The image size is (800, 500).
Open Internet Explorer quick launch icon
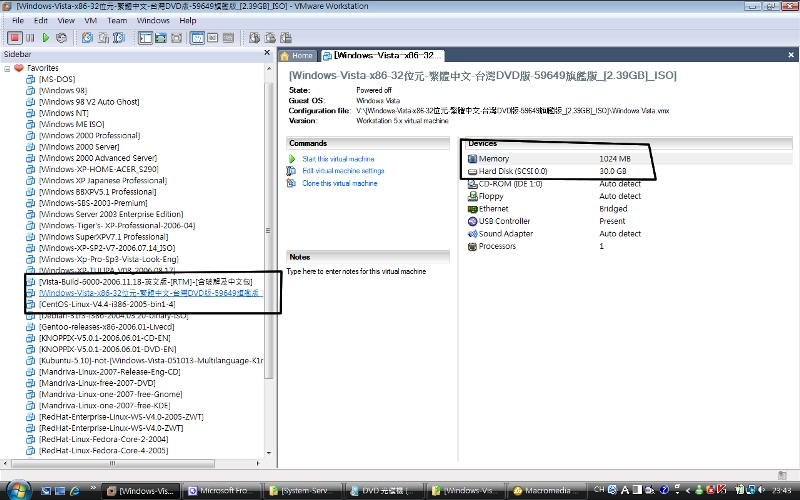[74, 491]
